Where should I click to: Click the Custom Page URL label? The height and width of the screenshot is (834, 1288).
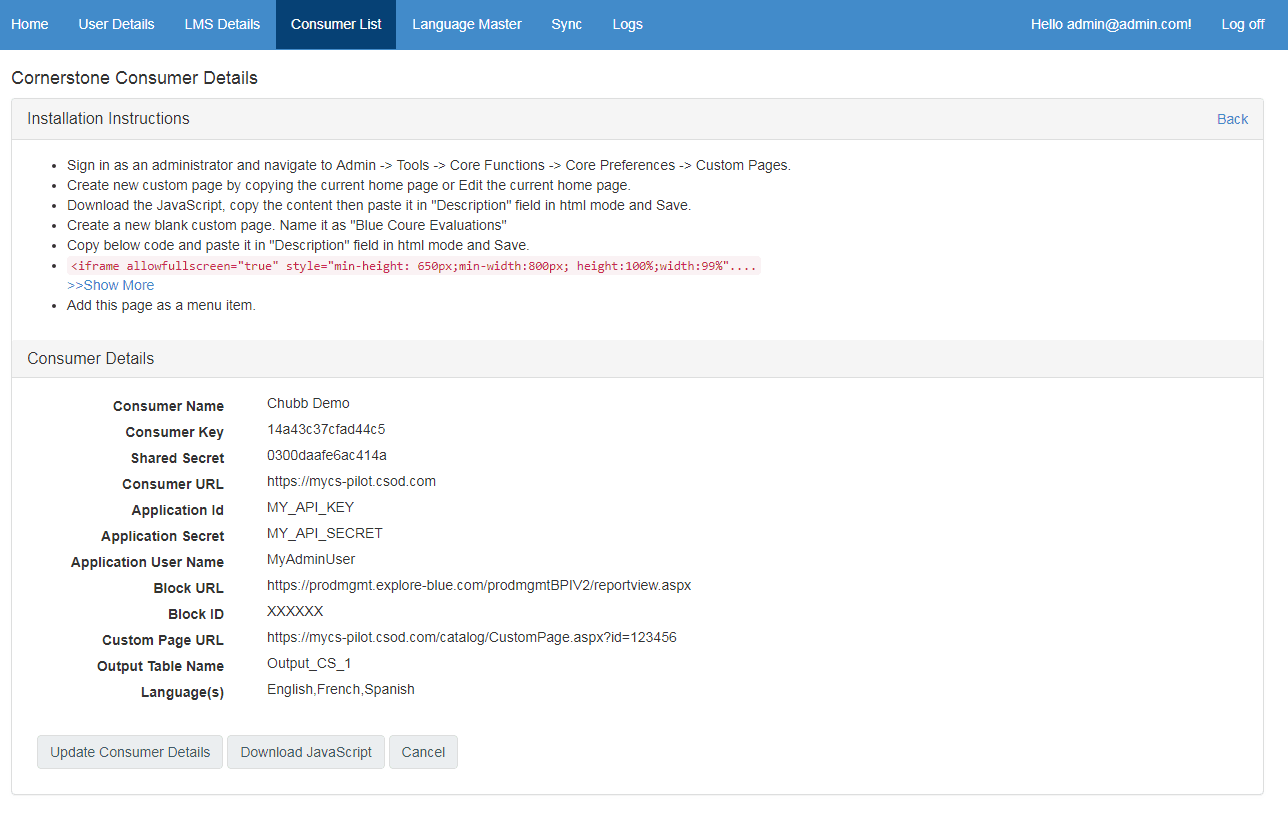pyautogui.click(x=163, y=640)
